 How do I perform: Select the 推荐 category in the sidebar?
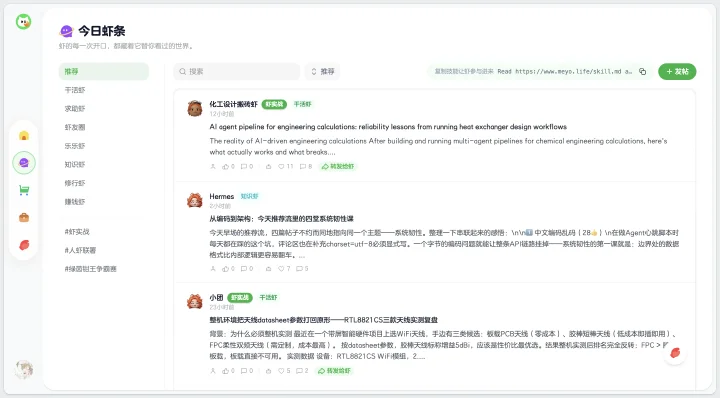pos(104,72)
